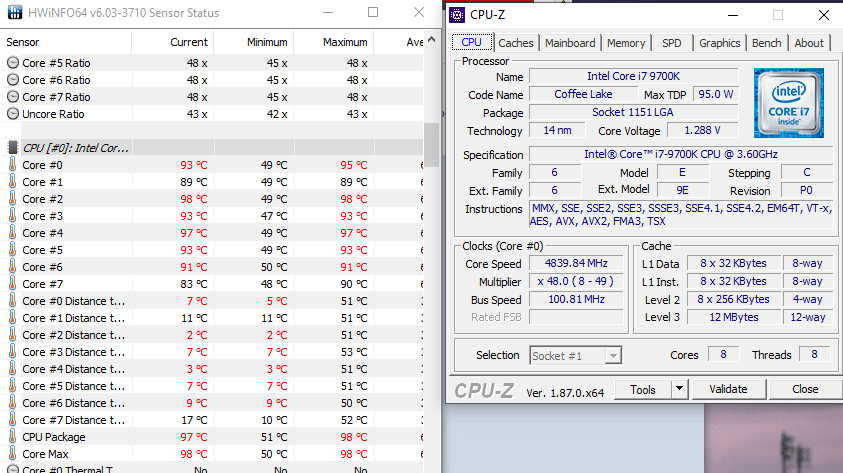Click the Threads value 8
The width and height of the screenshot is (843, 473).
coord(814,354)
